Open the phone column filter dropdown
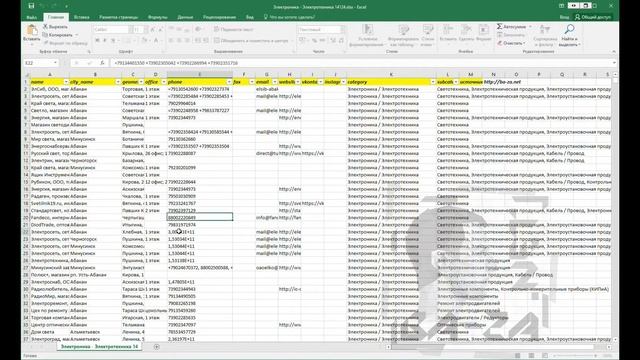This screenshot has width=640, height=360. [x=229, y=82]
